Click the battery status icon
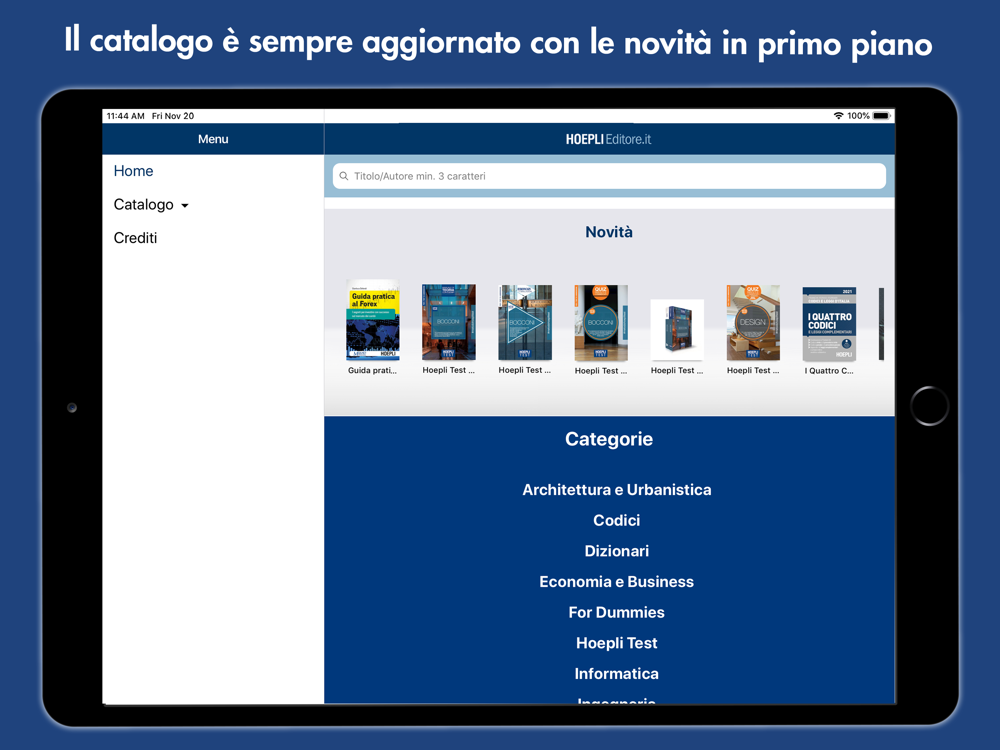The height and width of the screenshot is (750, 1000). coord(881,115)
